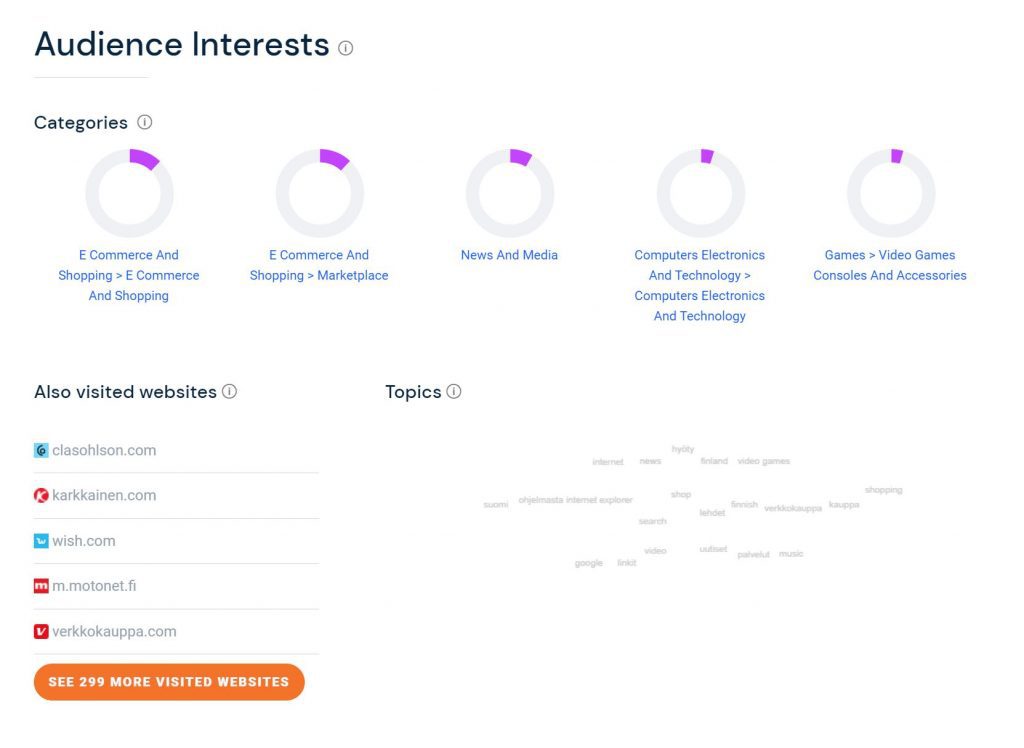
Task: Click info icon beside Also visited websites
Action: click(230, 391)
